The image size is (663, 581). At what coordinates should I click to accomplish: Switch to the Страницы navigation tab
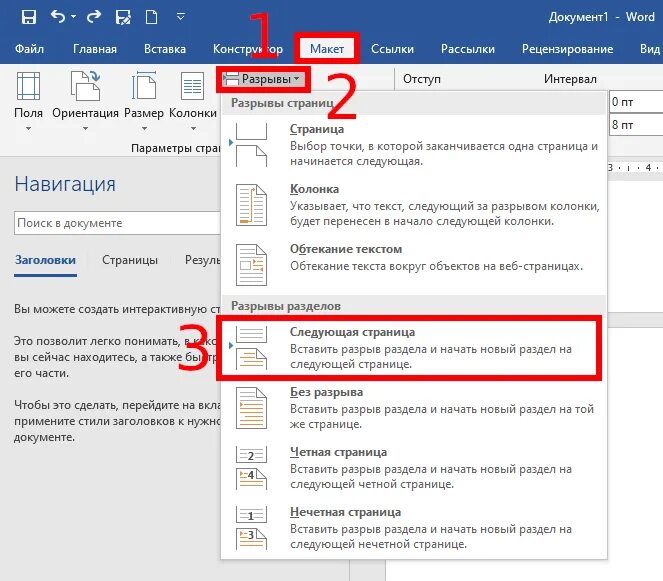click(130, 260)
